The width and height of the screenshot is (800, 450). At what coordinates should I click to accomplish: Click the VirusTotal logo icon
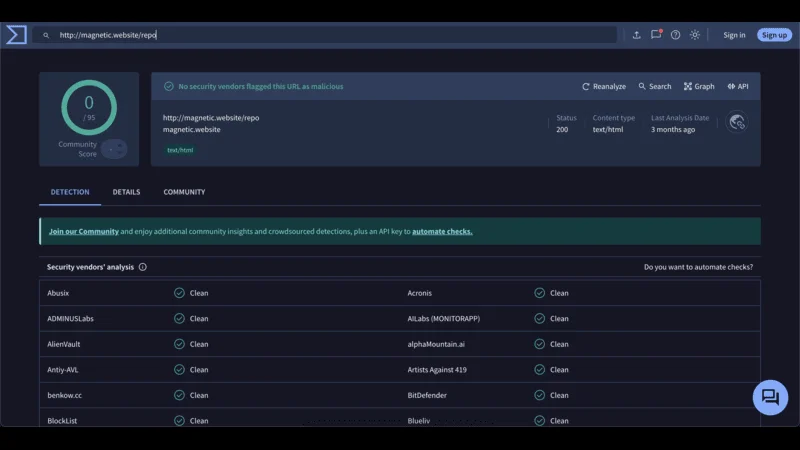[x=16, y=35]
